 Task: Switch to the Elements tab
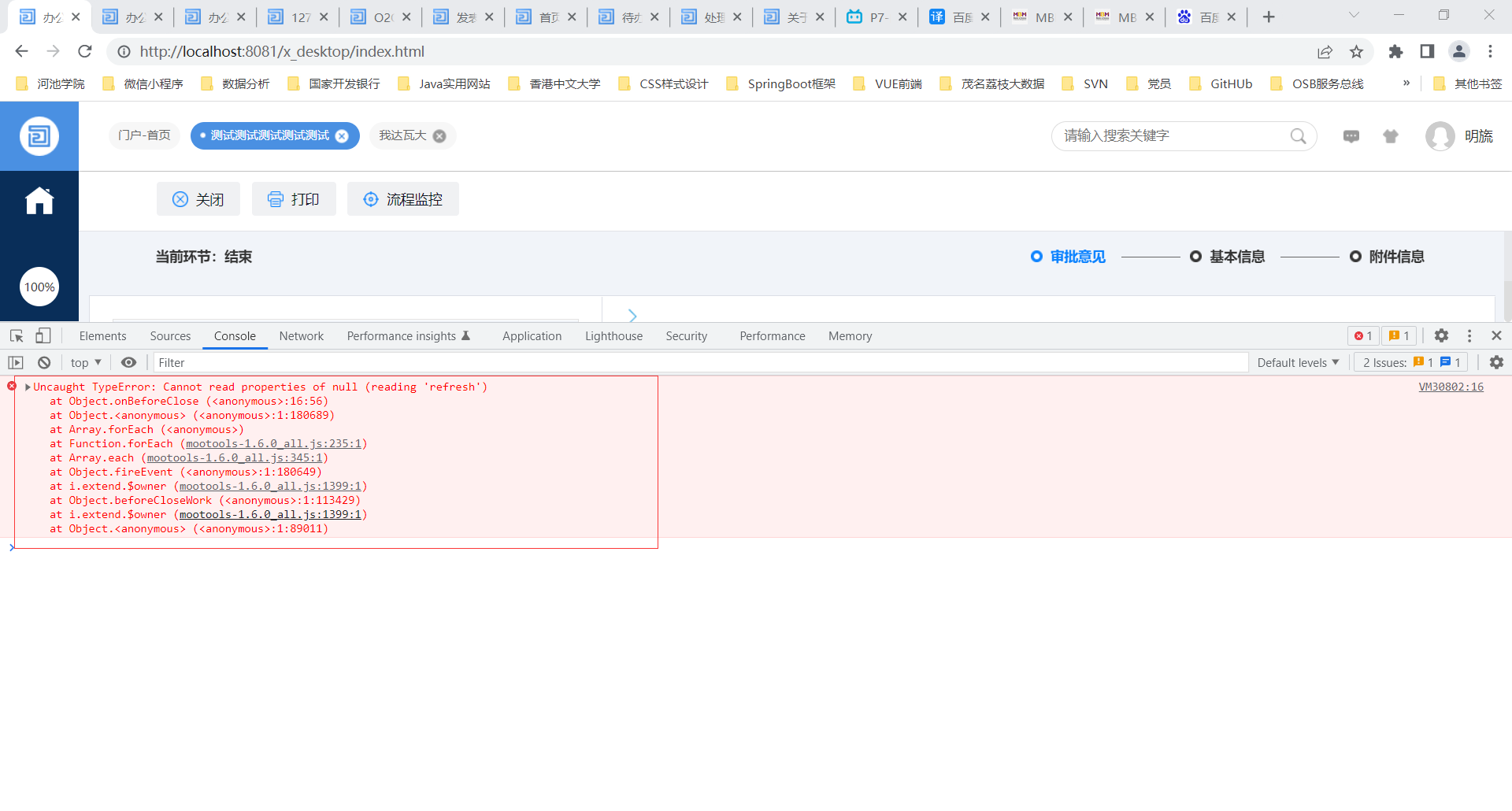click(102, 336)
